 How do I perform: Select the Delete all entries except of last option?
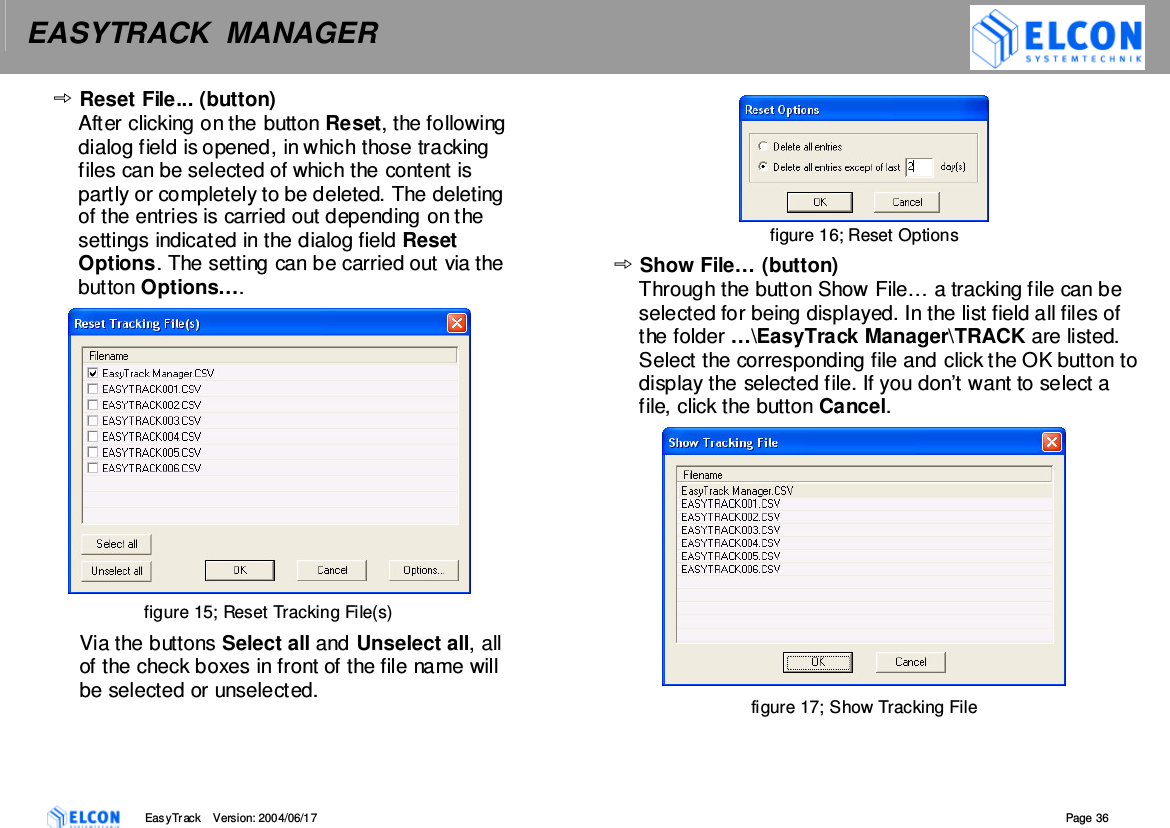[x=763, y=166]
